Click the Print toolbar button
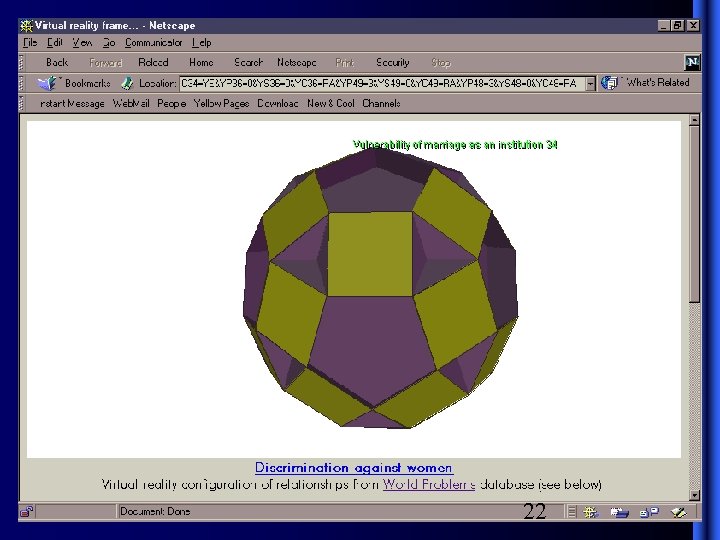 pos(345,62)
